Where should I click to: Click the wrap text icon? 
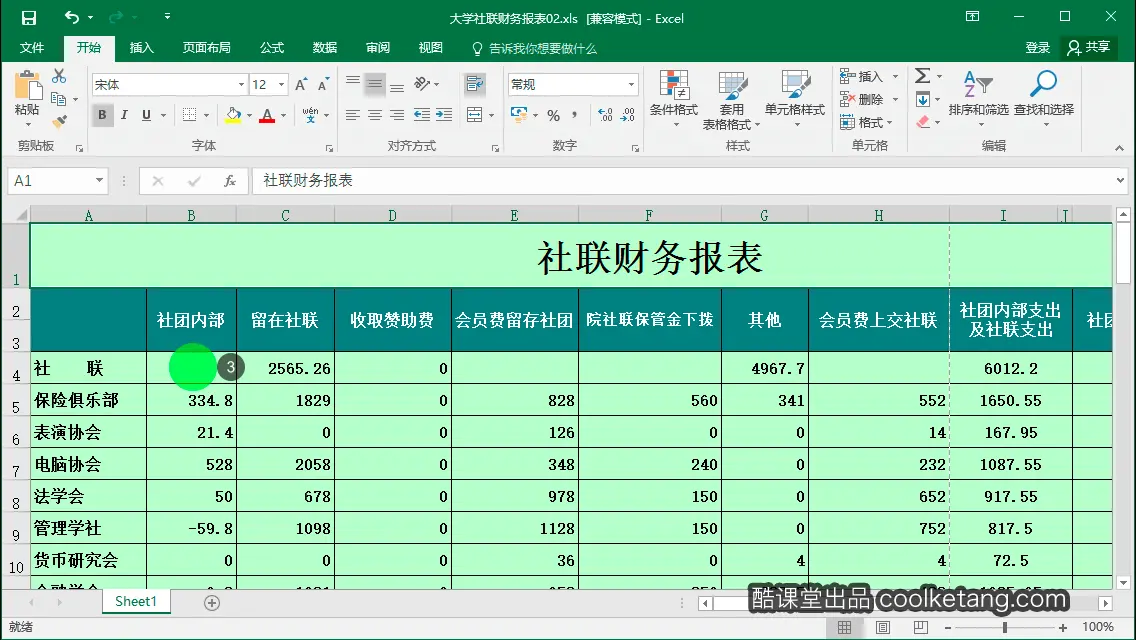[x=475, y=84]
